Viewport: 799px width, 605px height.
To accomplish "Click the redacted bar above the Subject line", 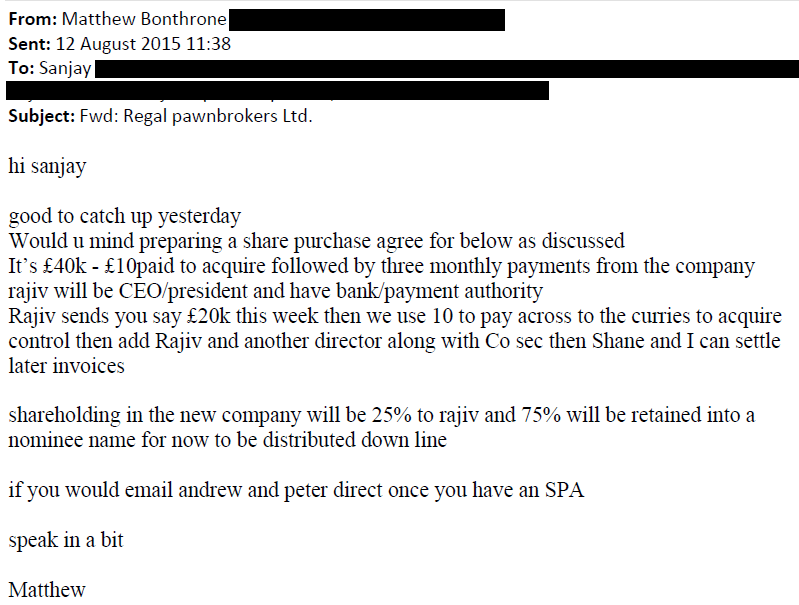I will click(x=277, y=91).
